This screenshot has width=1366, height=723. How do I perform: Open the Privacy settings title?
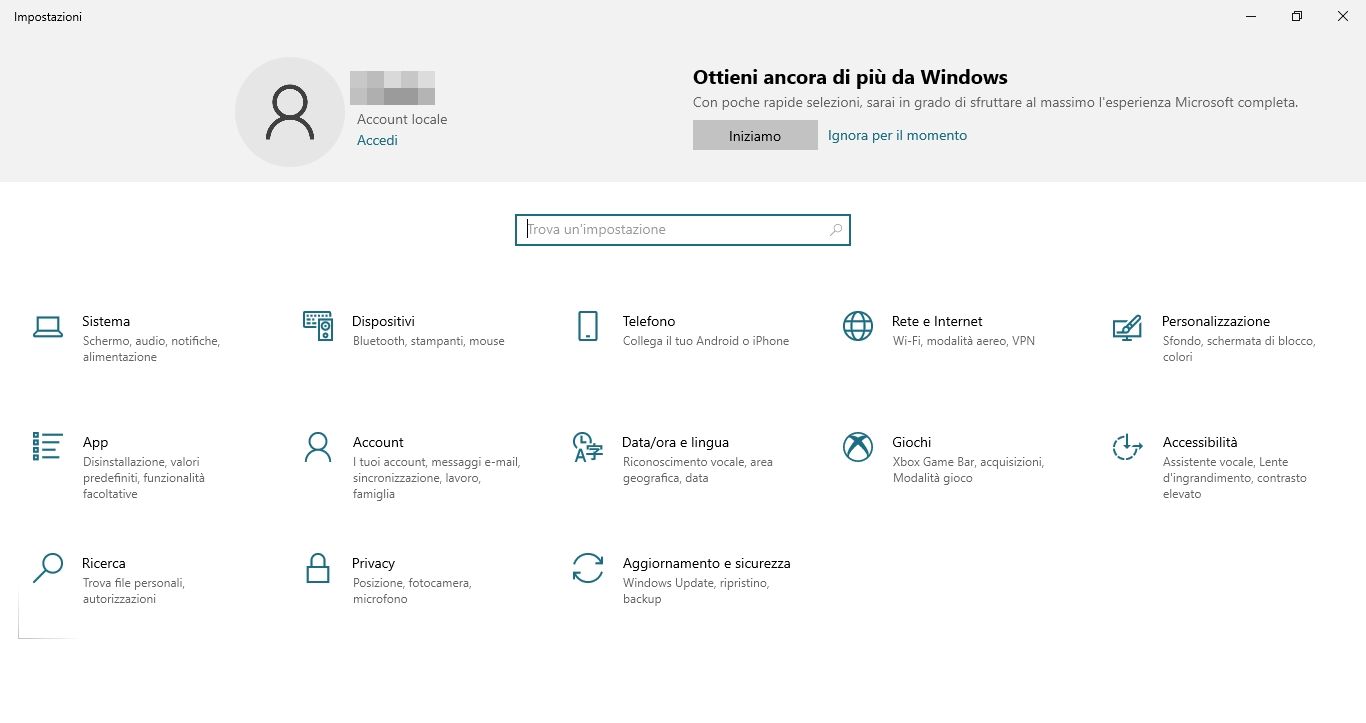(373, 563)
